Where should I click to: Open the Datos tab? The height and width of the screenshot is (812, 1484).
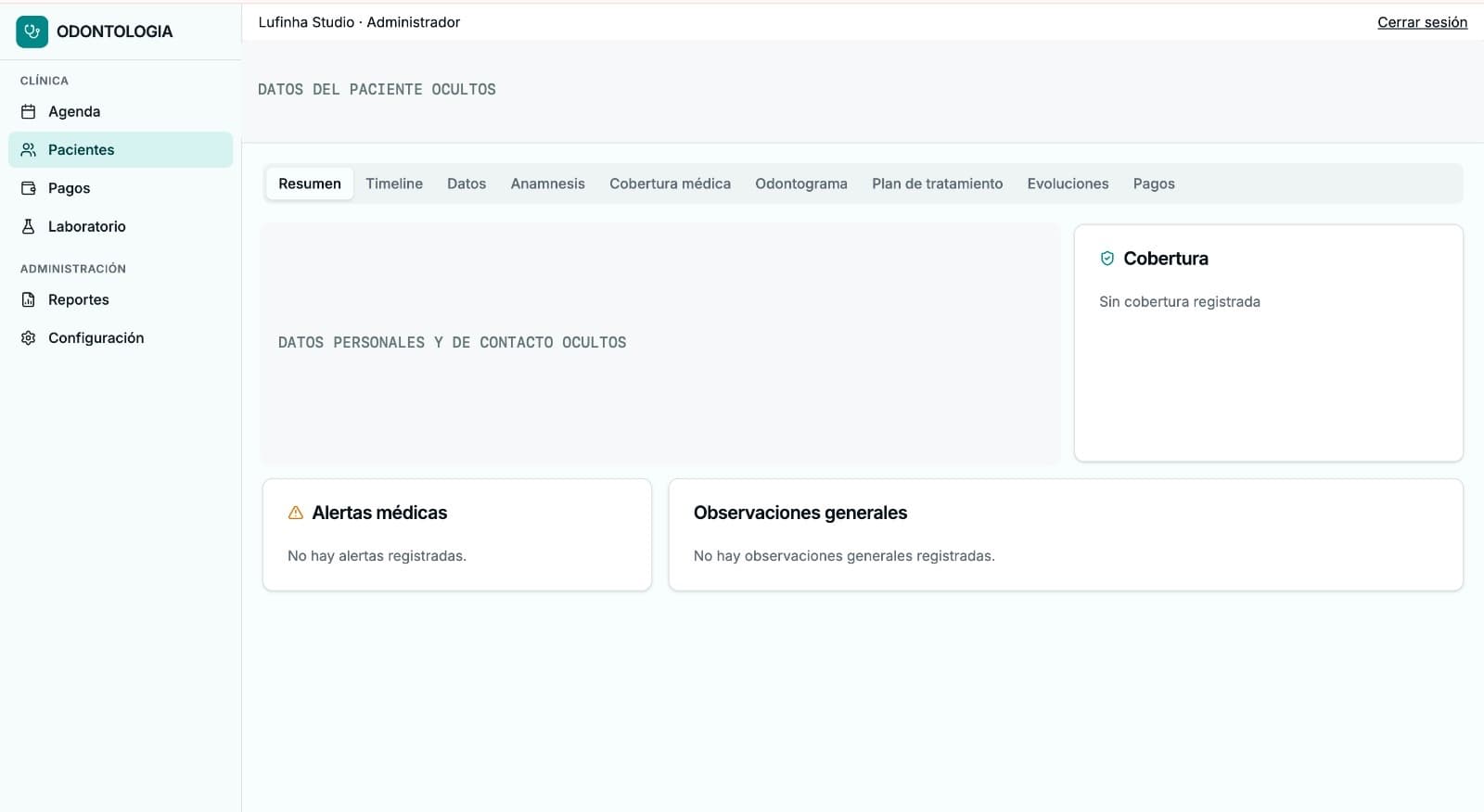point(467,184)
